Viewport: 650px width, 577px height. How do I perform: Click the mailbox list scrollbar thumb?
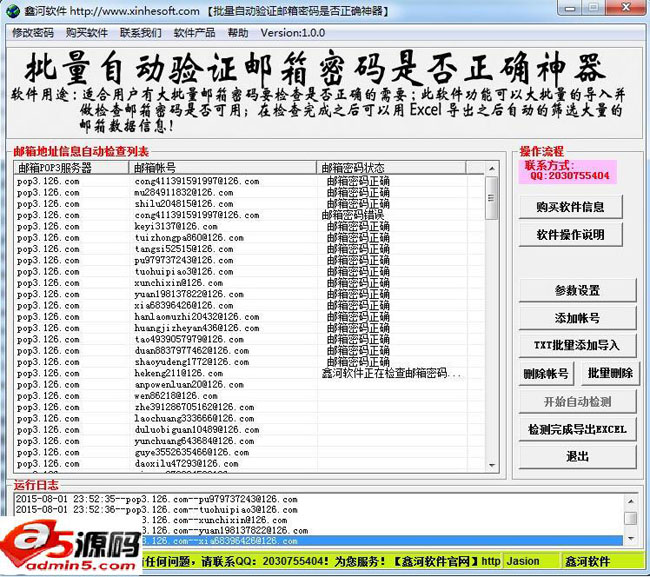492,198
